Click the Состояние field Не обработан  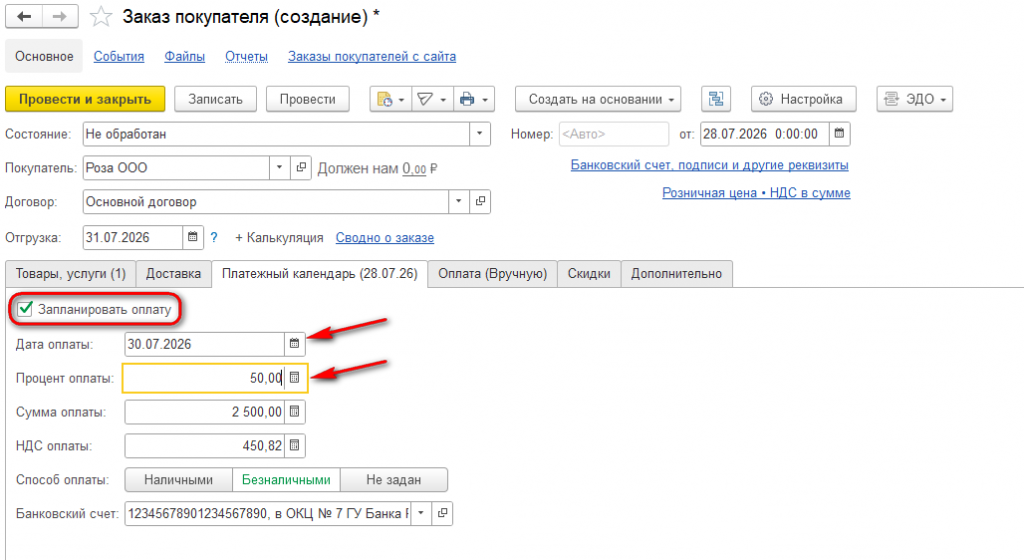[276, 134]
